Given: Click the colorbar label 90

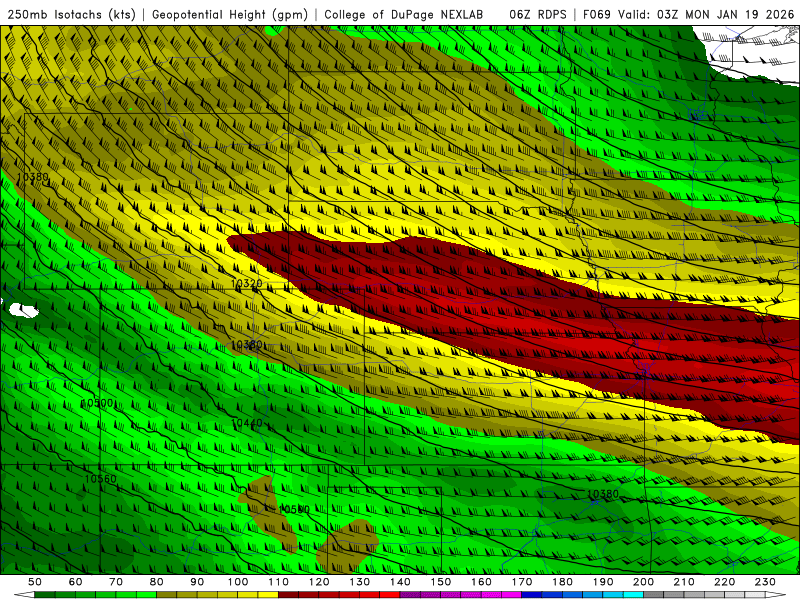Looking at the screenshot, I should [x=197, y=582].
